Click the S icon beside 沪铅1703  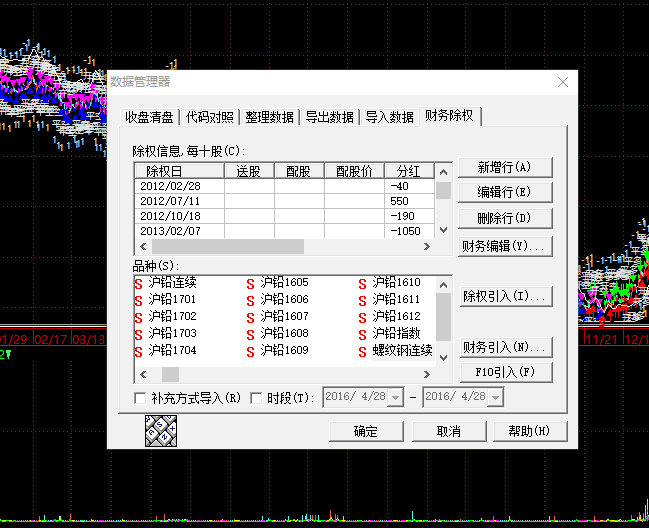pos(139,335)
